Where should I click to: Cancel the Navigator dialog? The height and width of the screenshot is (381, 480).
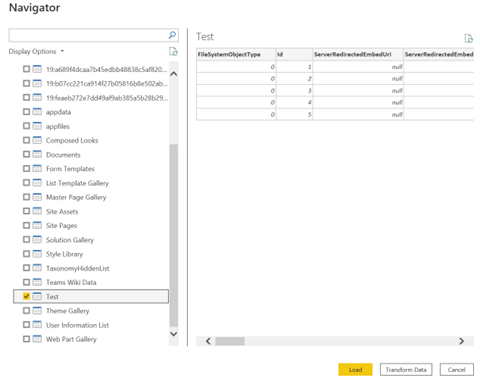pos(457,370)
